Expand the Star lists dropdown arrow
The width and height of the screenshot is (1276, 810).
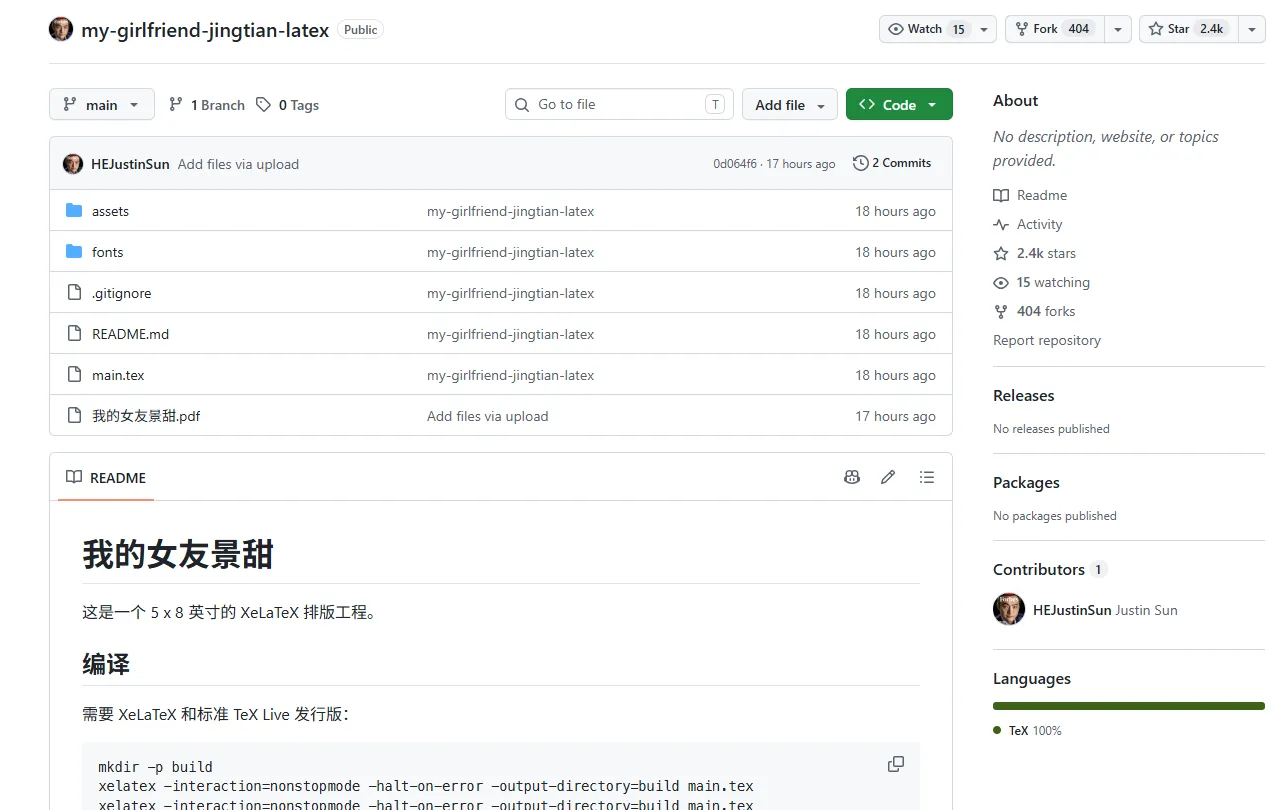[x=1253, y=29]
